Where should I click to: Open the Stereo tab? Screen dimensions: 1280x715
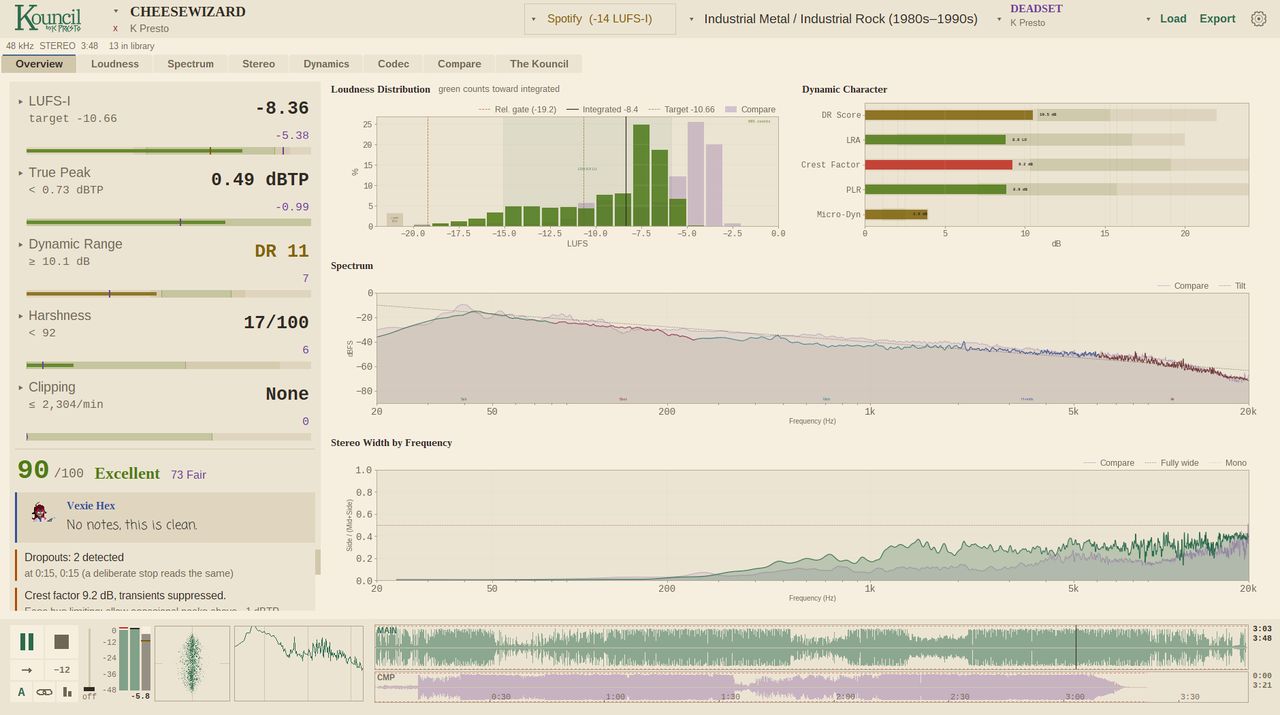tap(258, 64)
